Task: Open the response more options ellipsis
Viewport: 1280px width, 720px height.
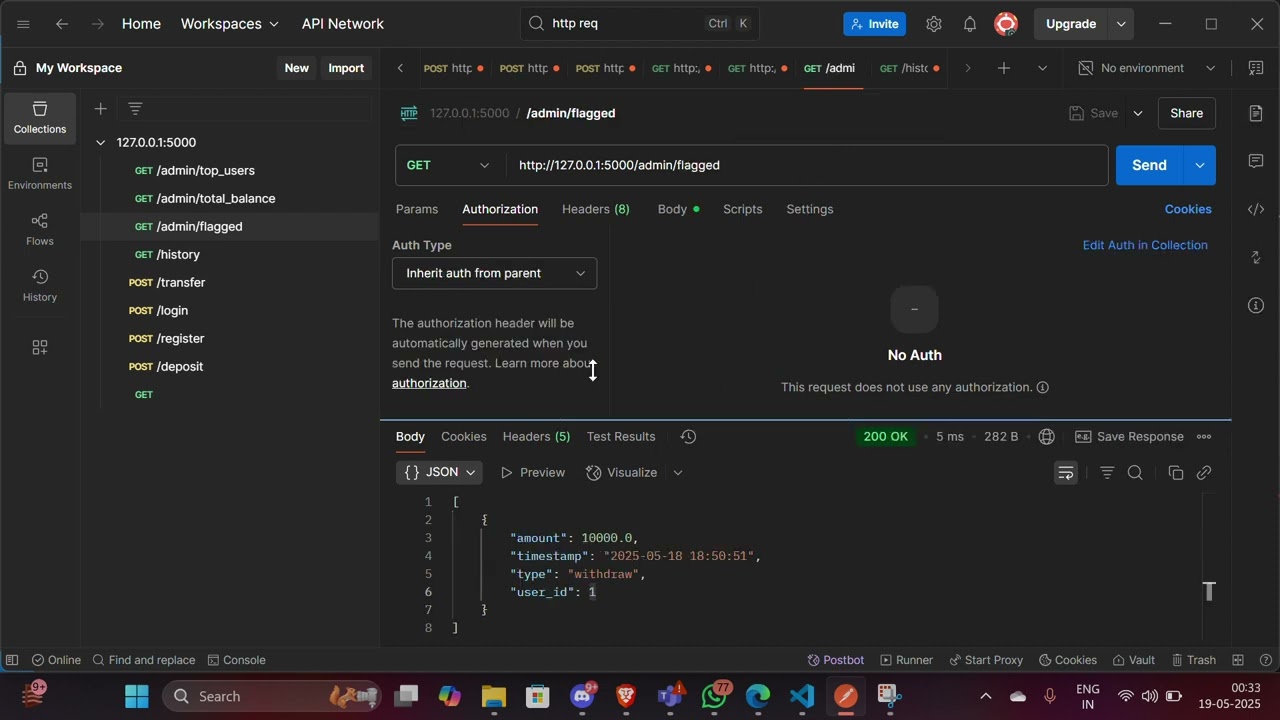Action: coord(1204,437)
